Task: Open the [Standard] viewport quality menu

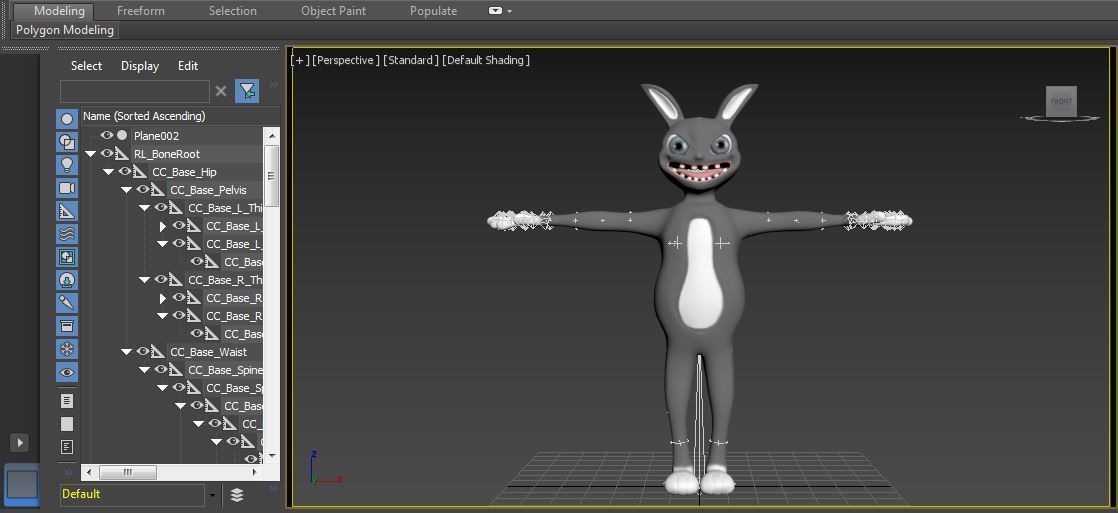Action: [411, 60]
